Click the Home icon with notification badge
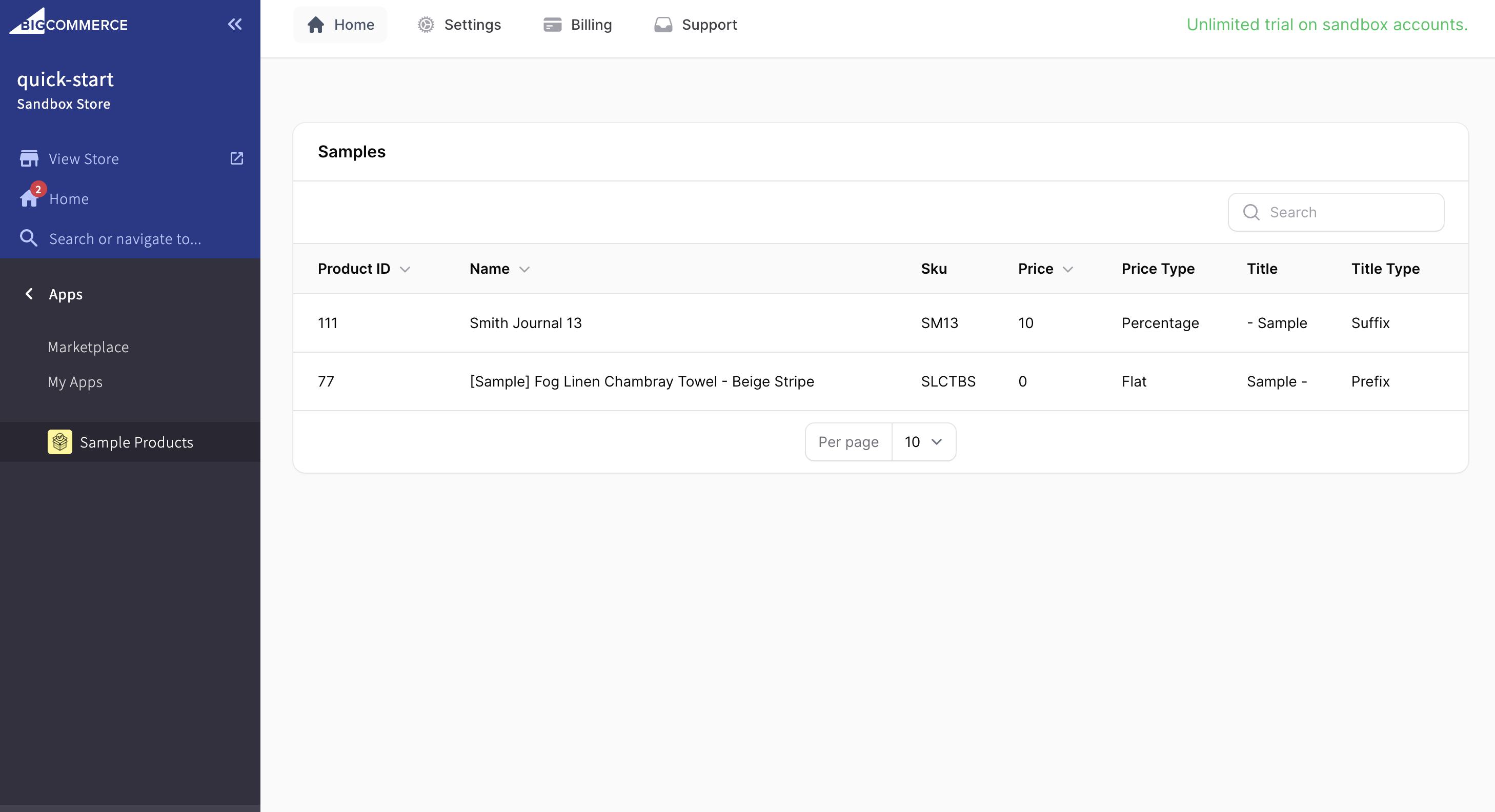 pos(30,197)
